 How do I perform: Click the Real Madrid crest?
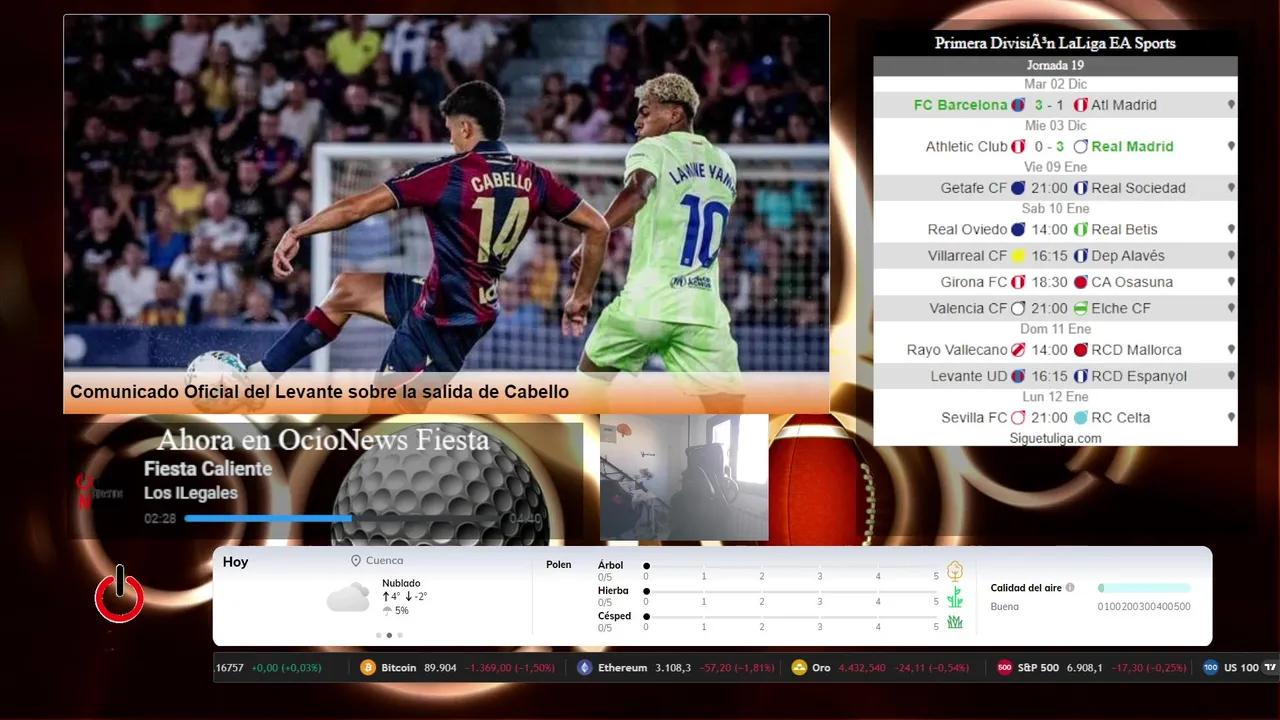(x=1080, y=146)
